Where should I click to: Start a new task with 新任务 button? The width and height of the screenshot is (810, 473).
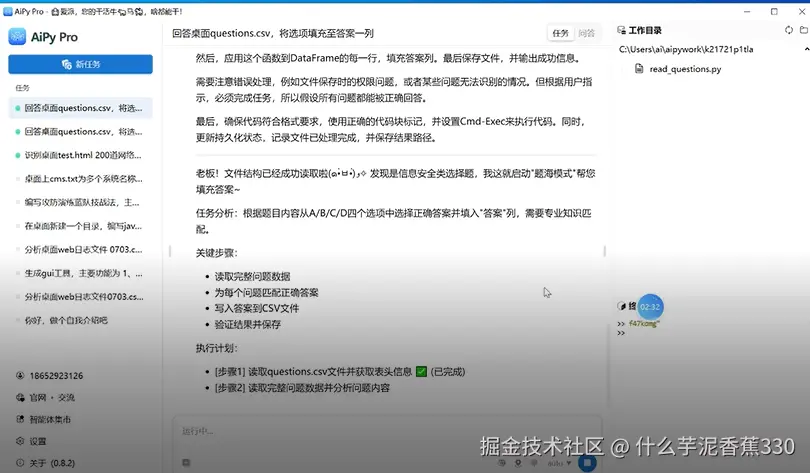[81, 64]
